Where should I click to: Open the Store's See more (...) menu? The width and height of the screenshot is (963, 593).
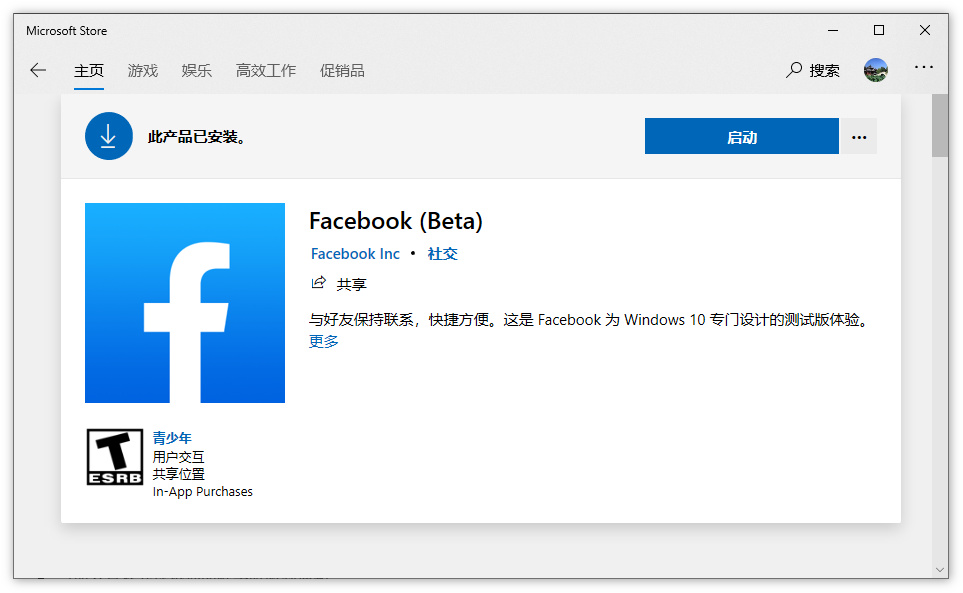pyautogui.click(x=923, y=70)
